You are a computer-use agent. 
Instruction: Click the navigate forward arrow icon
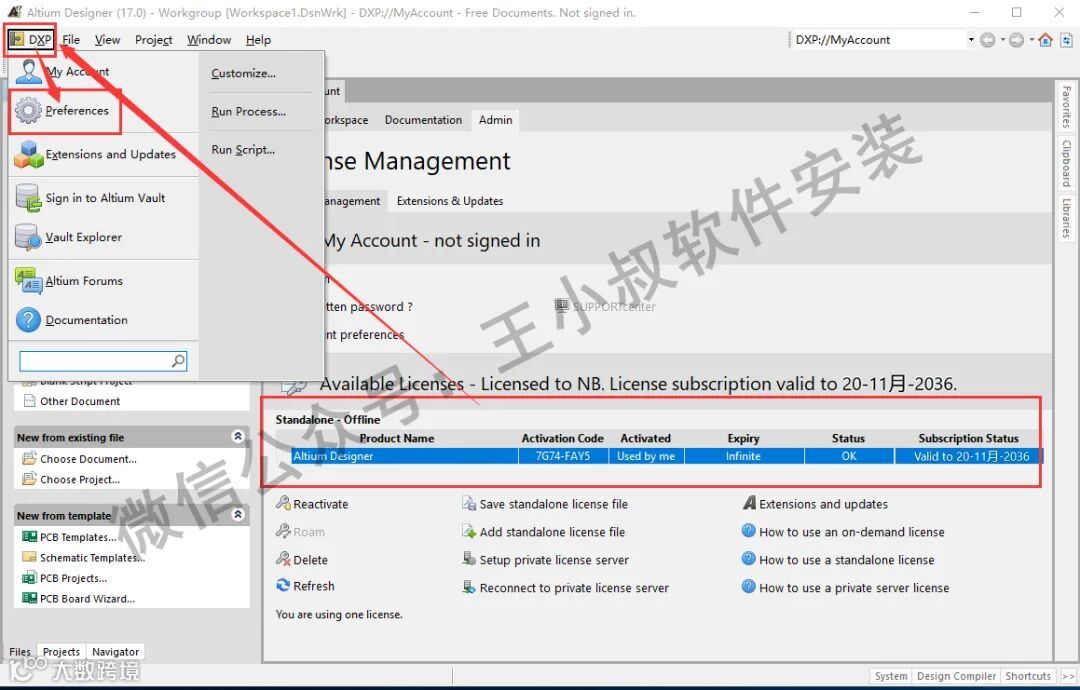(x=1017, y=41)
